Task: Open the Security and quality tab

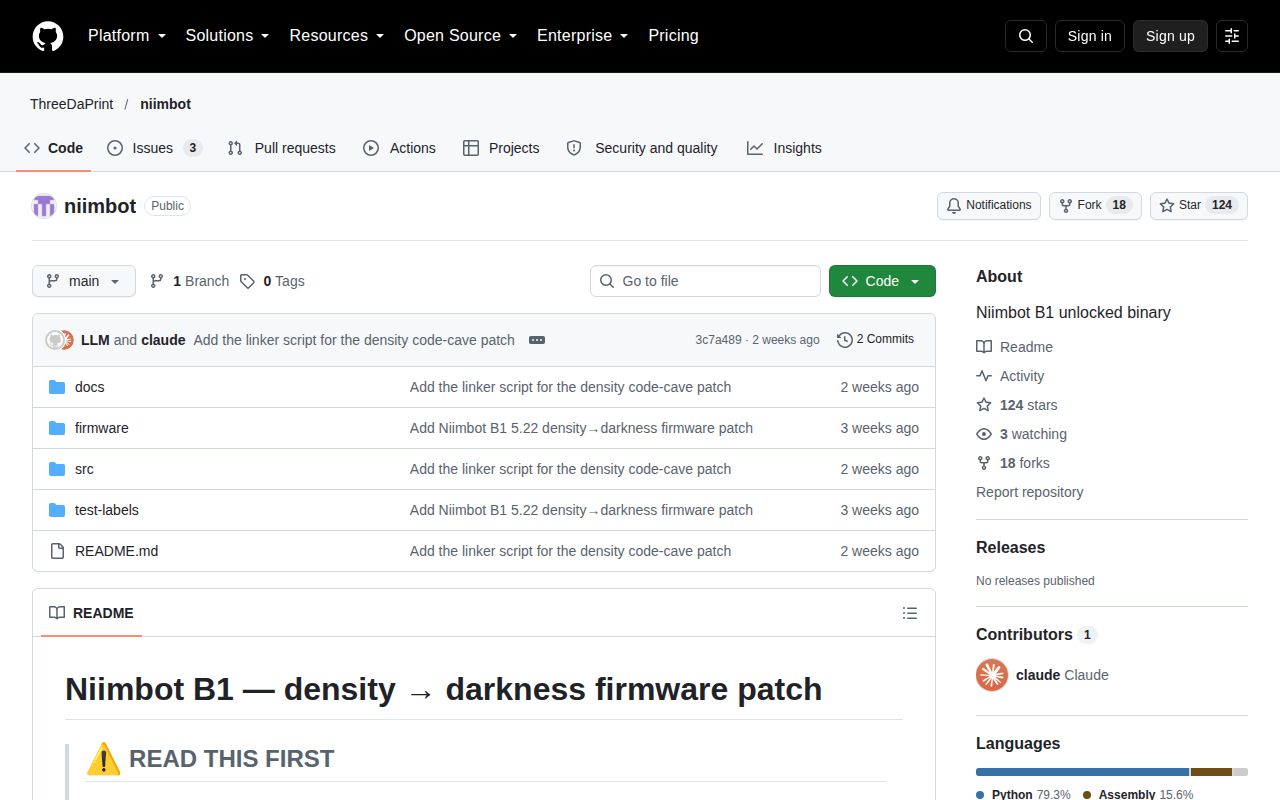Action: click(642, 148)
